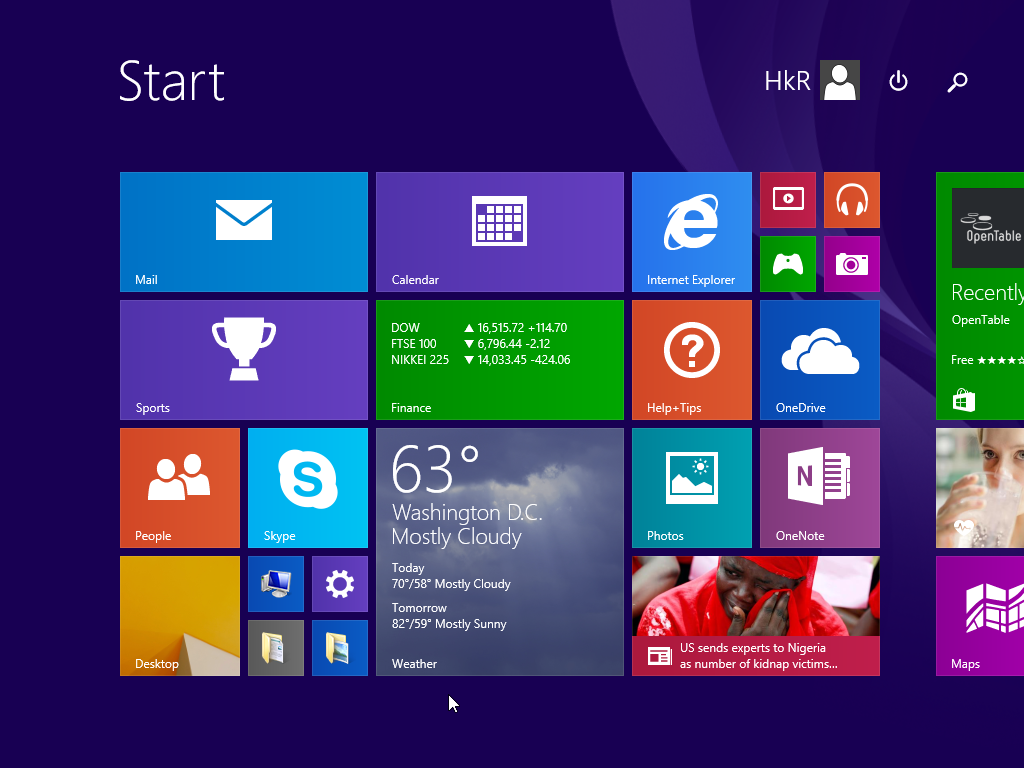The width and height of the screenshot is (1024, 768).
Task: Click the FTSE 100 stock line
Action: 471,344
